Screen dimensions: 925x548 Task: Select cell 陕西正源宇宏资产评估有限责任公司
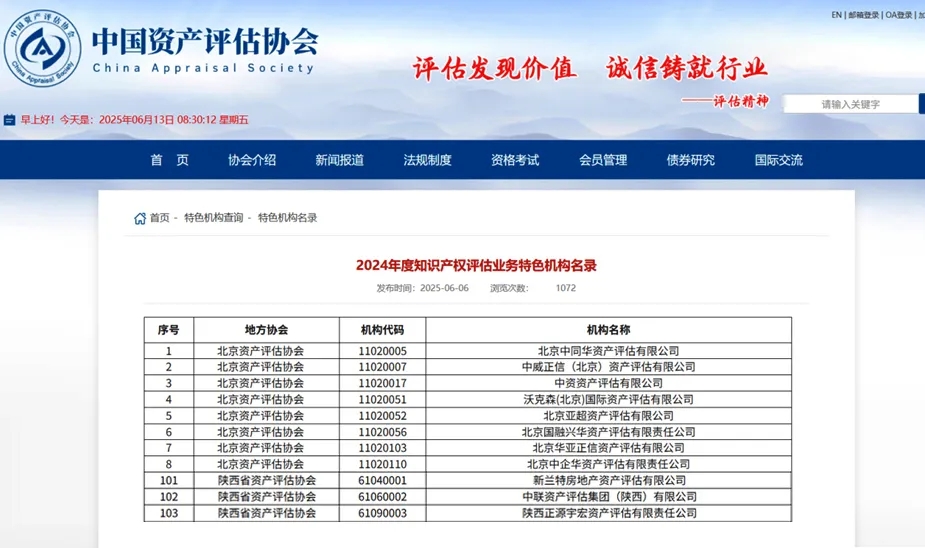pos(608,513)
